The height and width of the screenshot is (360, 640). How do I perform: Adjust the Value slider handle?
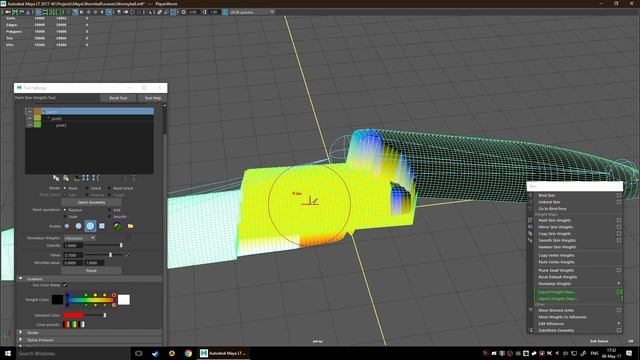tap(110, 255)
